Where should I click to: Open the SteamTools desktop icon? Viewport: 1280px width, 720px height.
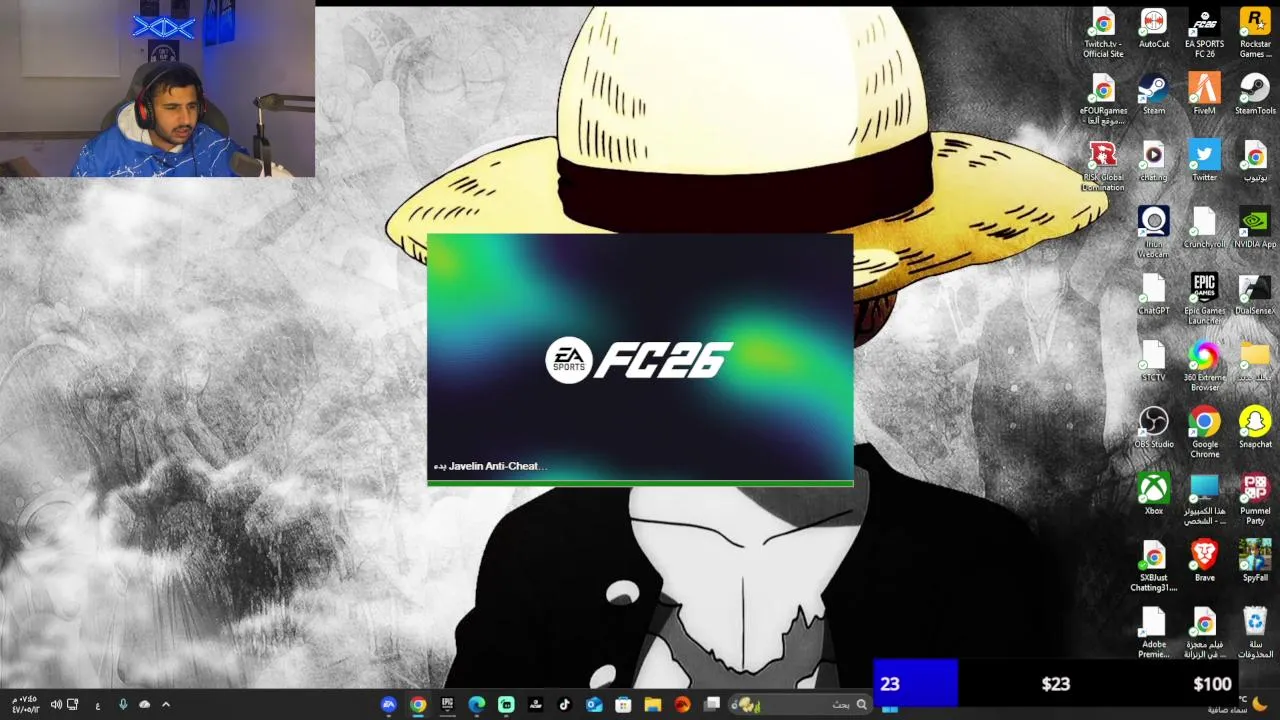pos(1255,95)
